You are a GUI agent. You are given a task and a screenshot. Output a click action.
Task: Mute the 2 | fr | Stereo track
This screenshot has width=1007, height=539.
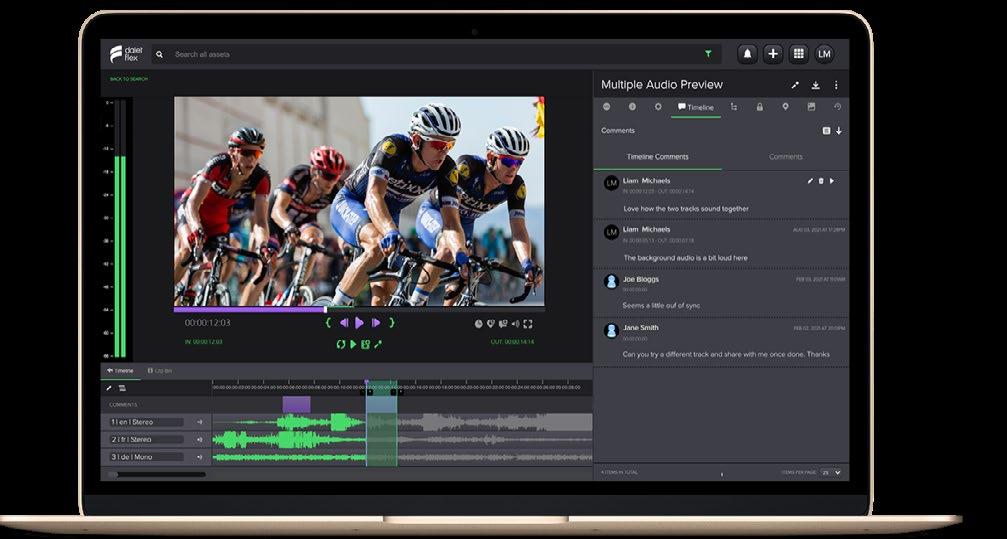tap(200, 439)
